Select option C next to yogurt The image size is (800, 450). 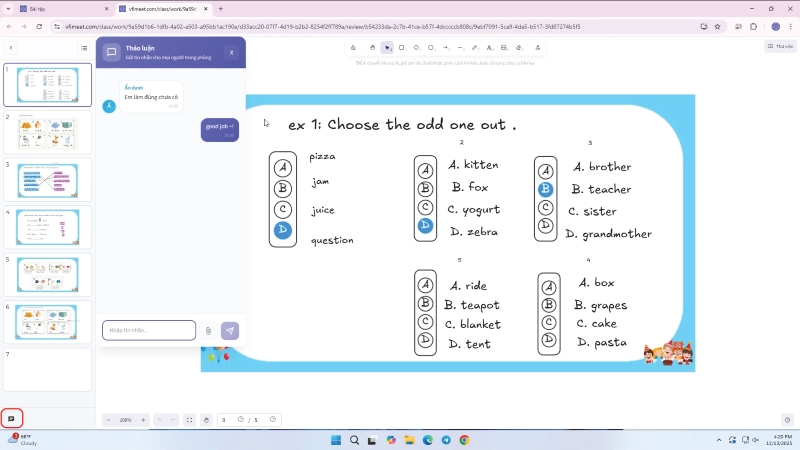point(426,208)
